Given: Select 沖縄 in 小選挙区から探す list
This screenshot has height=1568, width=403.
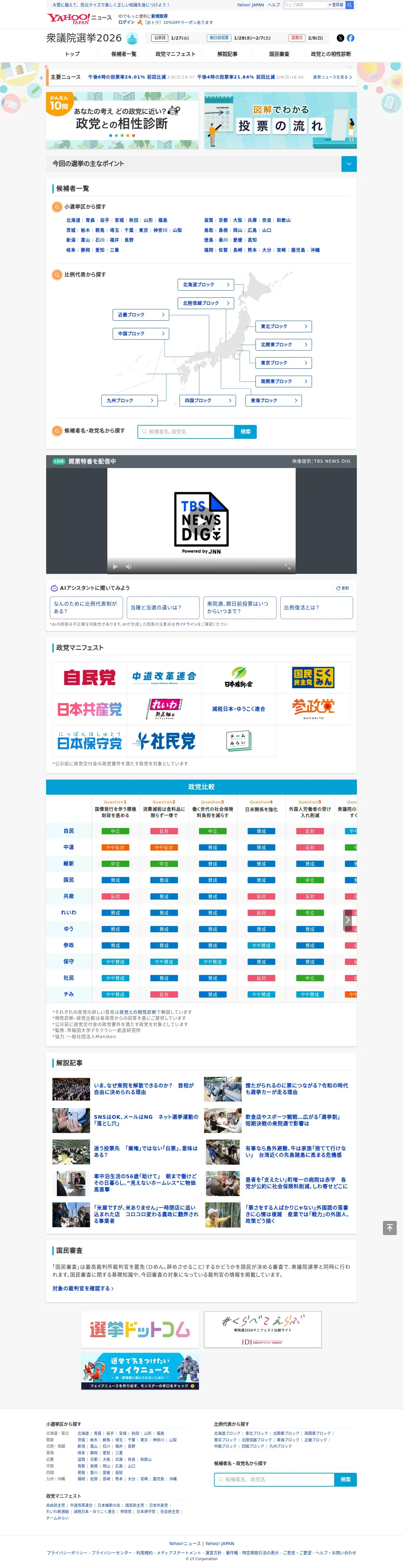Looking at the screenshot, I should click(x=315, y=250).
